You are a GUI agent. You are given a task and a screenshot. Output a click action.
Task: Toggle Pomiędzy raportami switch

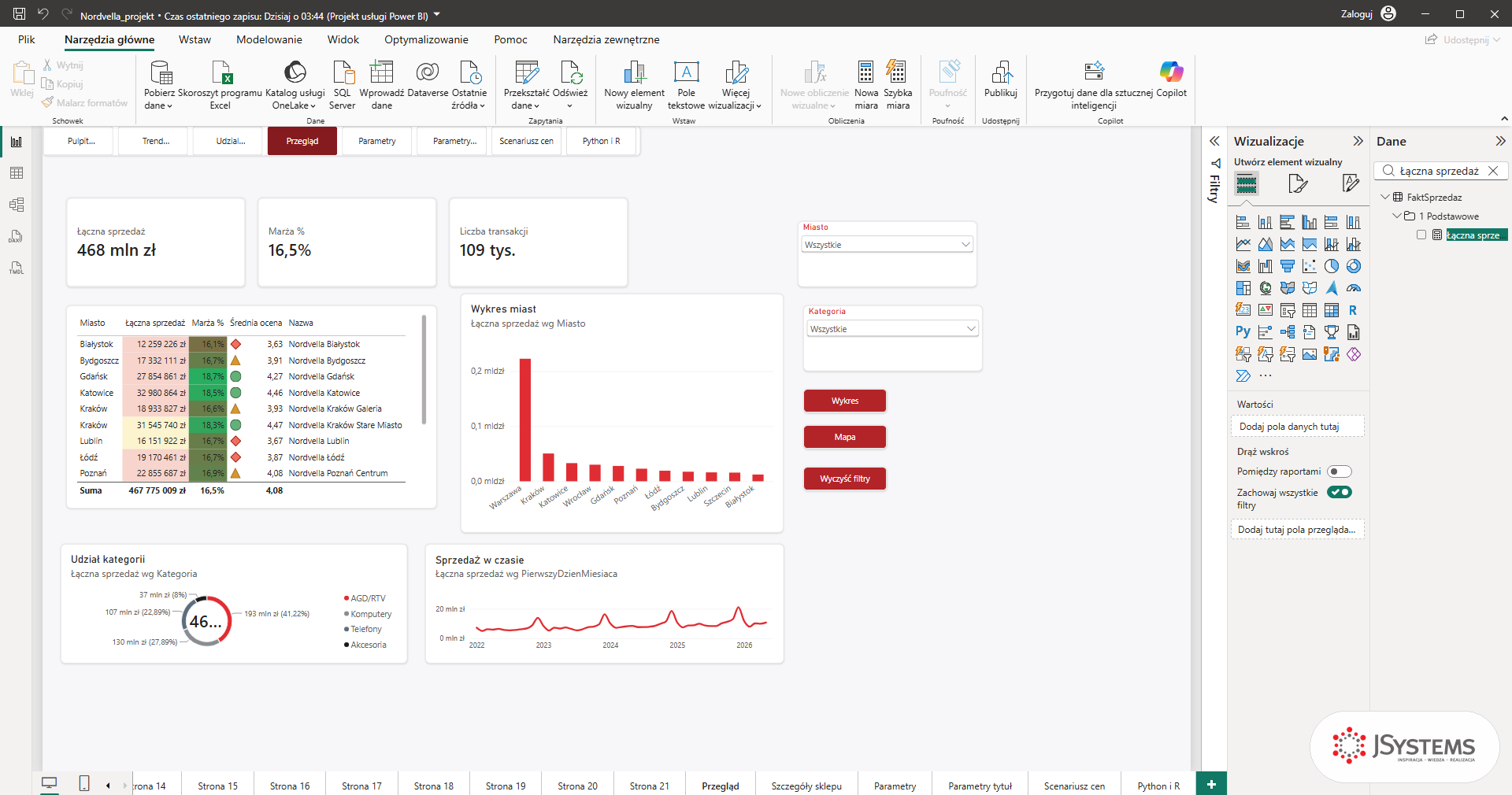click(x=1340, y=471)
